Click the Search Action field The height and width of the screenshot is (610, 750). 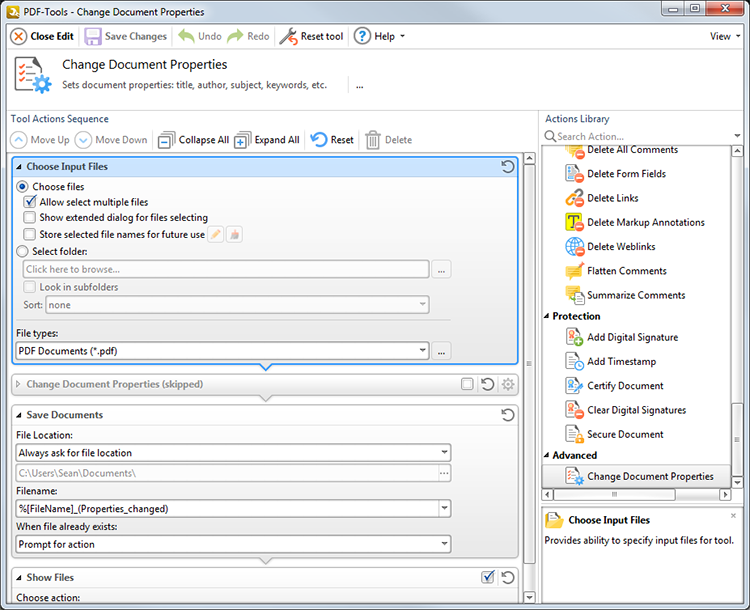point(637,136)
